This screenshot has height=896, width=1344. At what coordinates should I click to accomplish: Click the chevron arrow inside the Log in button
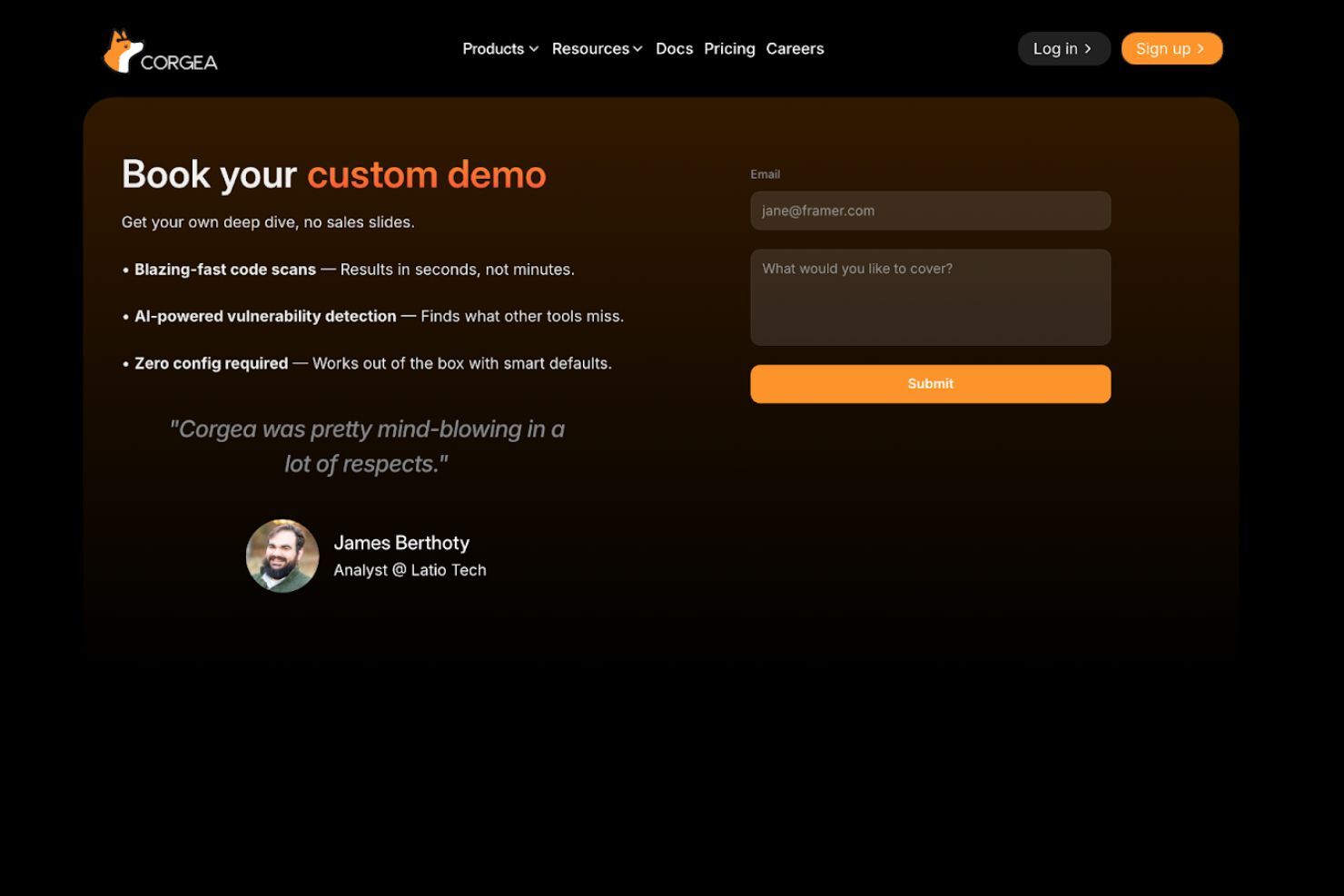click(1089, 48)
